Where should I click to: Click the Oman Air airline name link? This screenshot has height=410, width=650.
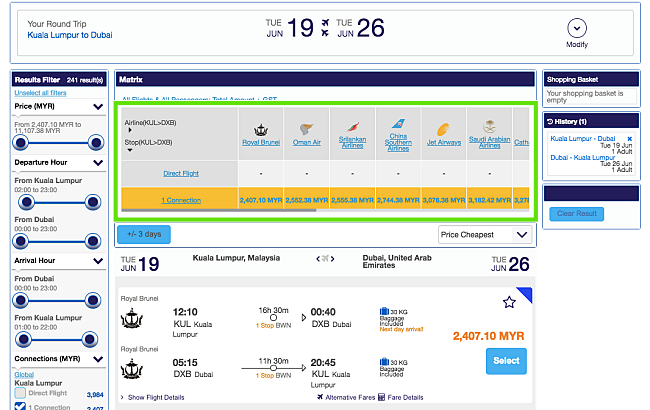[307, 142]
